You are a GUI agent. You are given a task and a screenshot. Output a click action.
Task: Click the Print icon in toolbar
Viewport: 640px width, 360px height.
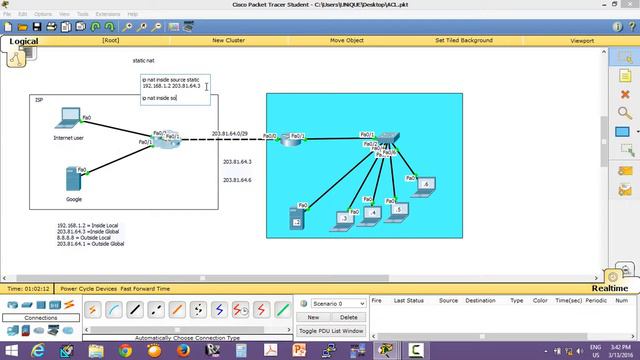click(51, 27)
